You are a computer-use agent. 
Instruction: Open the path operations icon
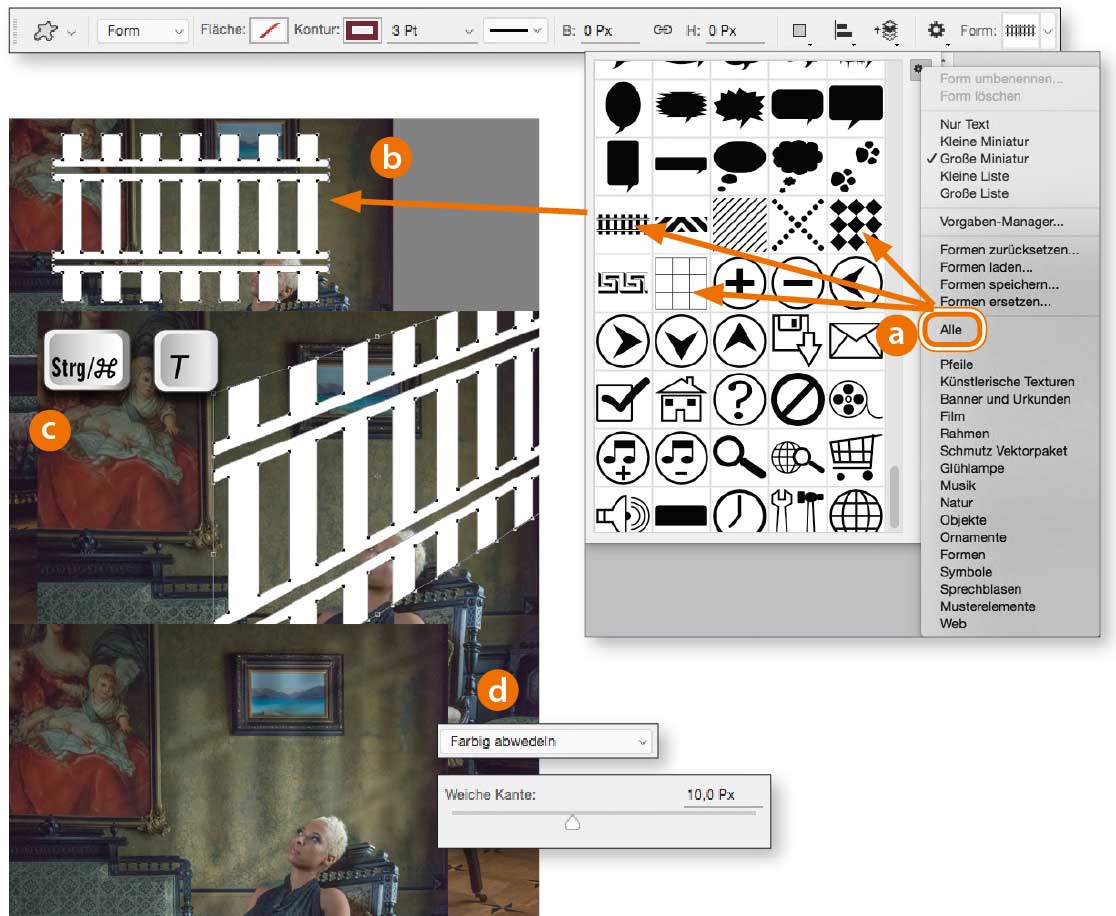pyautogui.click(x=800, y=31)
